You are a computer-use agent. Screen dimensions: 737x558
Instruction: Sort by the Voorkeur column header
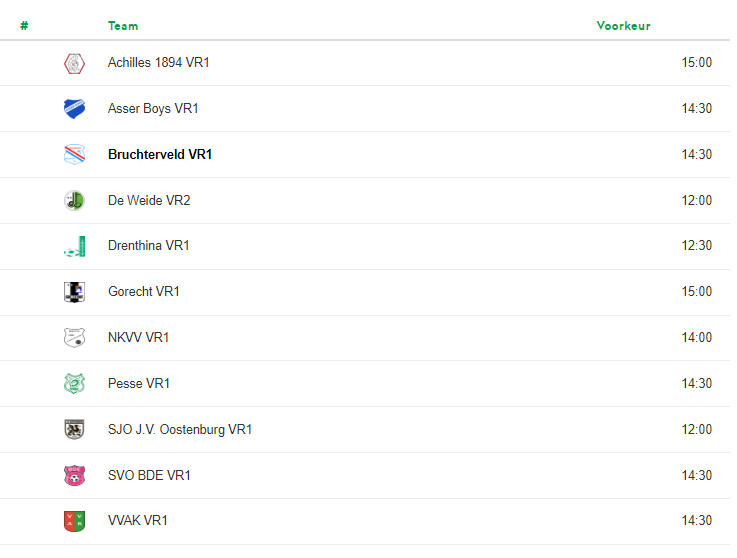(624, 26)
